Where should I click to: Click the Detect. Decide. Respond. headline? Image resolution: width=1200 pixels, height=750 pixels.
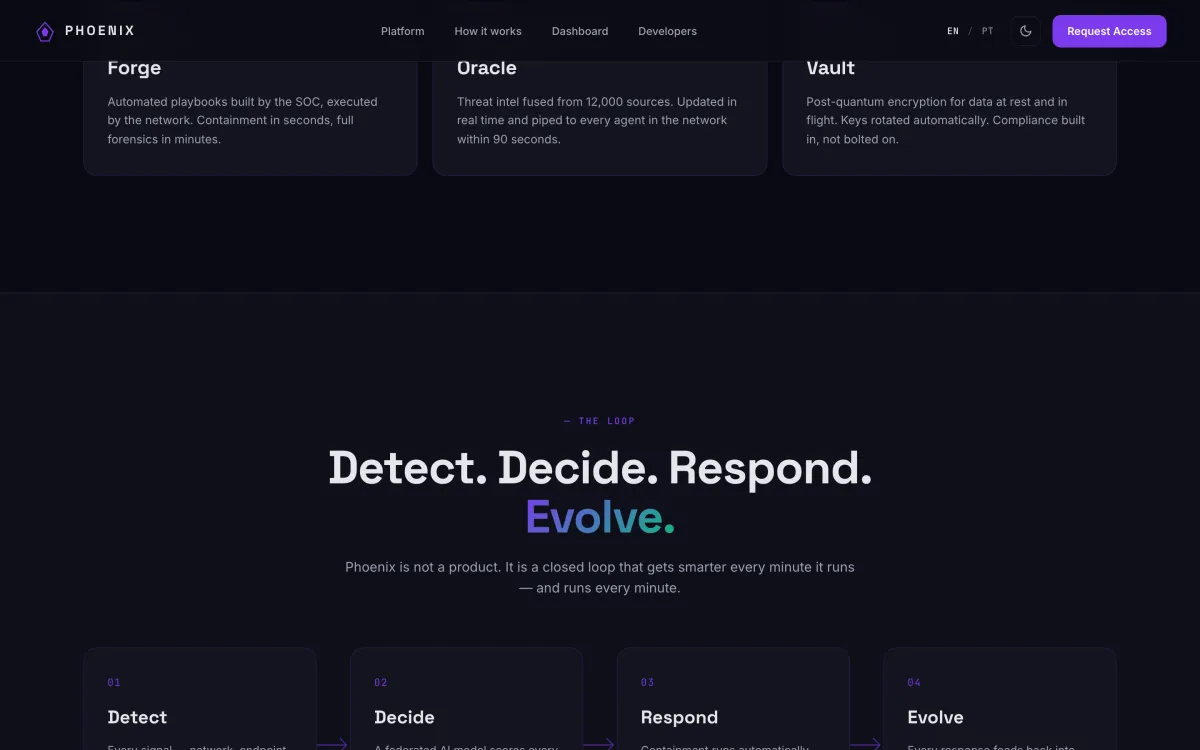(600, 468)
